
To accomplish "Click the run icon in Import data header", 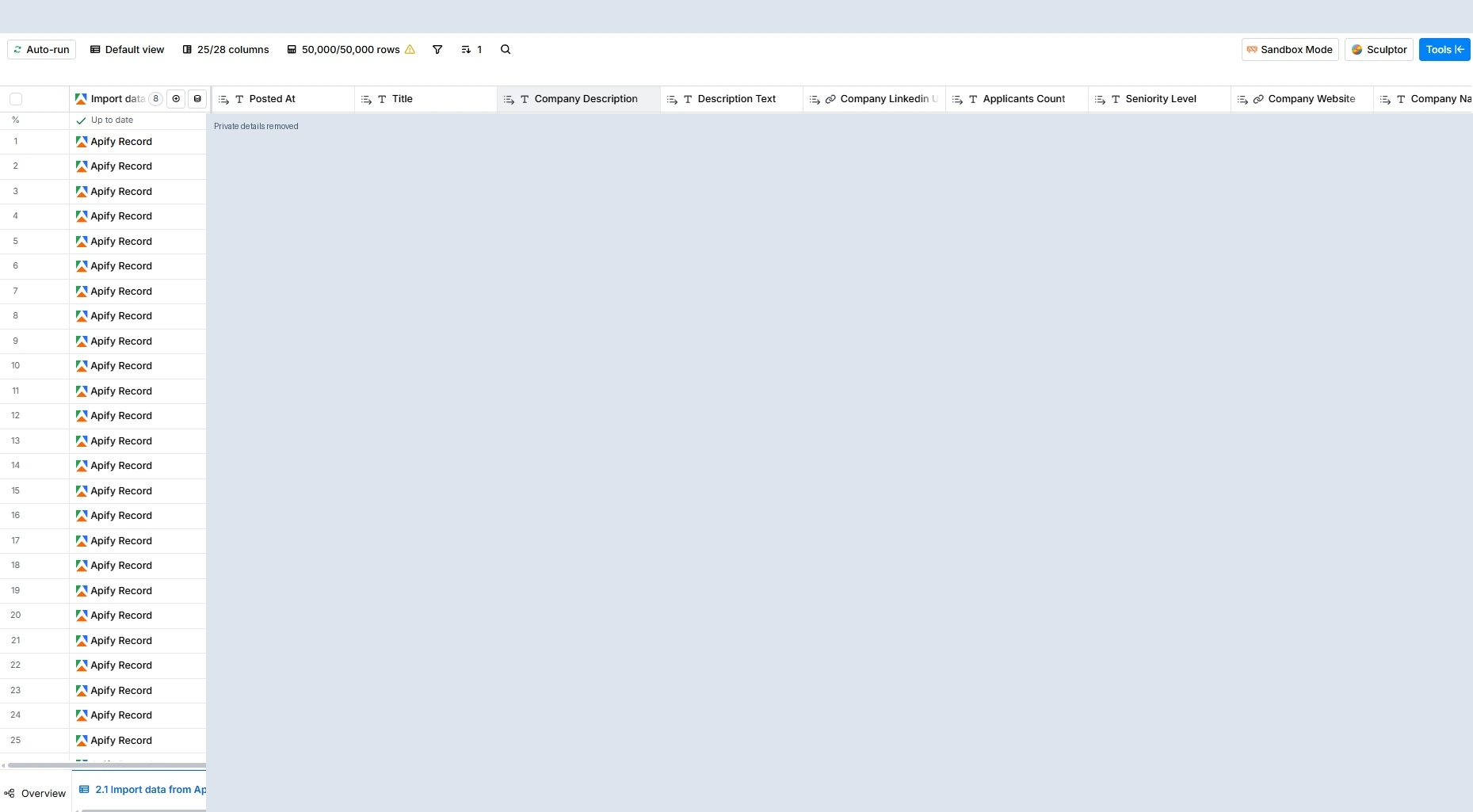I will point(176,99).
